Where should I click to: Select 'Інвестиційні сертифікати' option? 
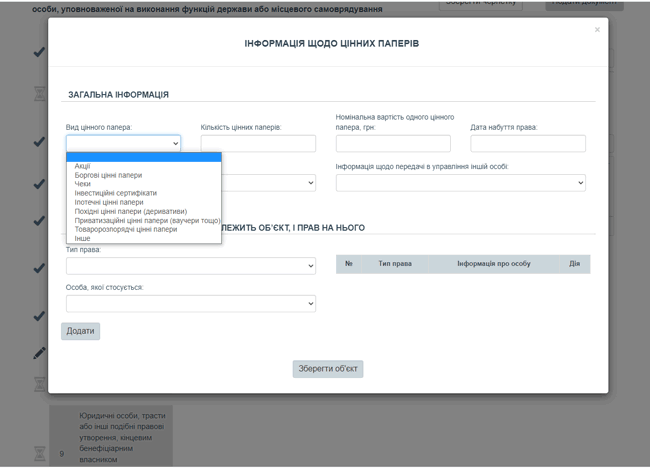tap(115, 193)
